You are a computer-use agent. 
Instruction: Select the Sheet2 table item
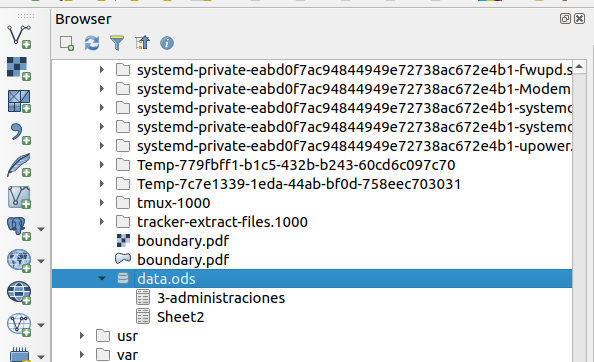coord(180,317)
